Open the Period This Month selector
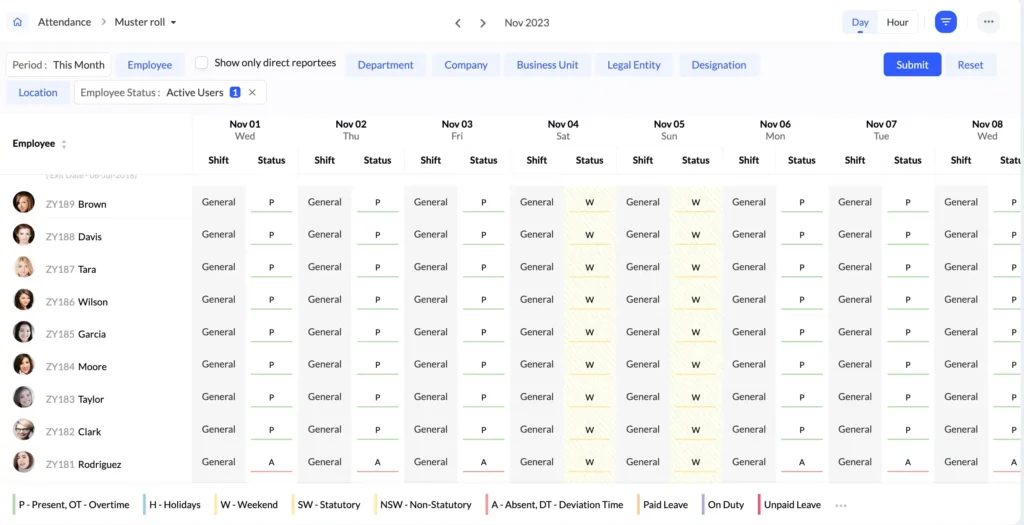1024x525 pixels. [59, 65]
